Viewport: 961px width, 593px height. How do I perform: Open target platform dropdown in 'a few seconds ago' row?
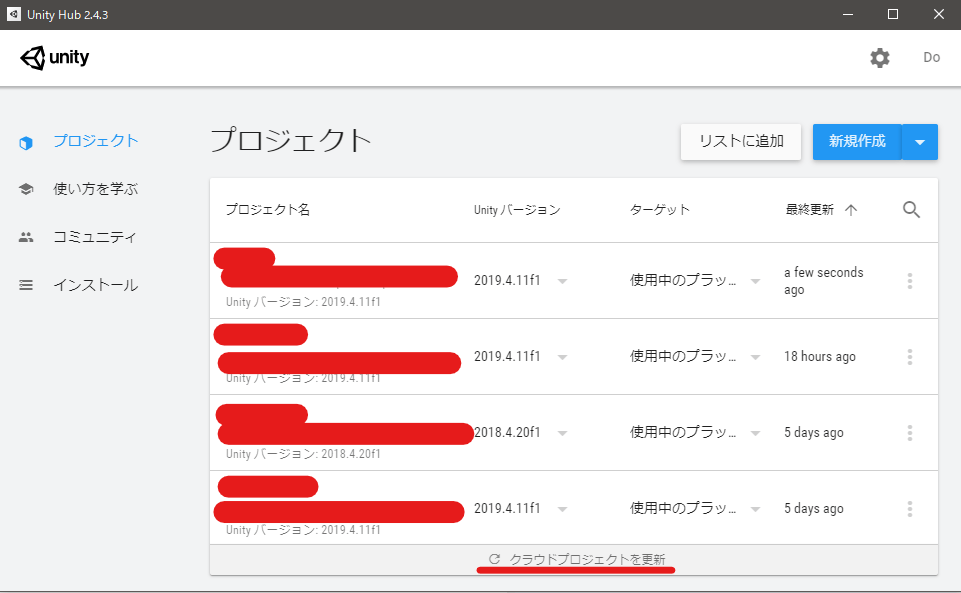click(x=755, y=281)
